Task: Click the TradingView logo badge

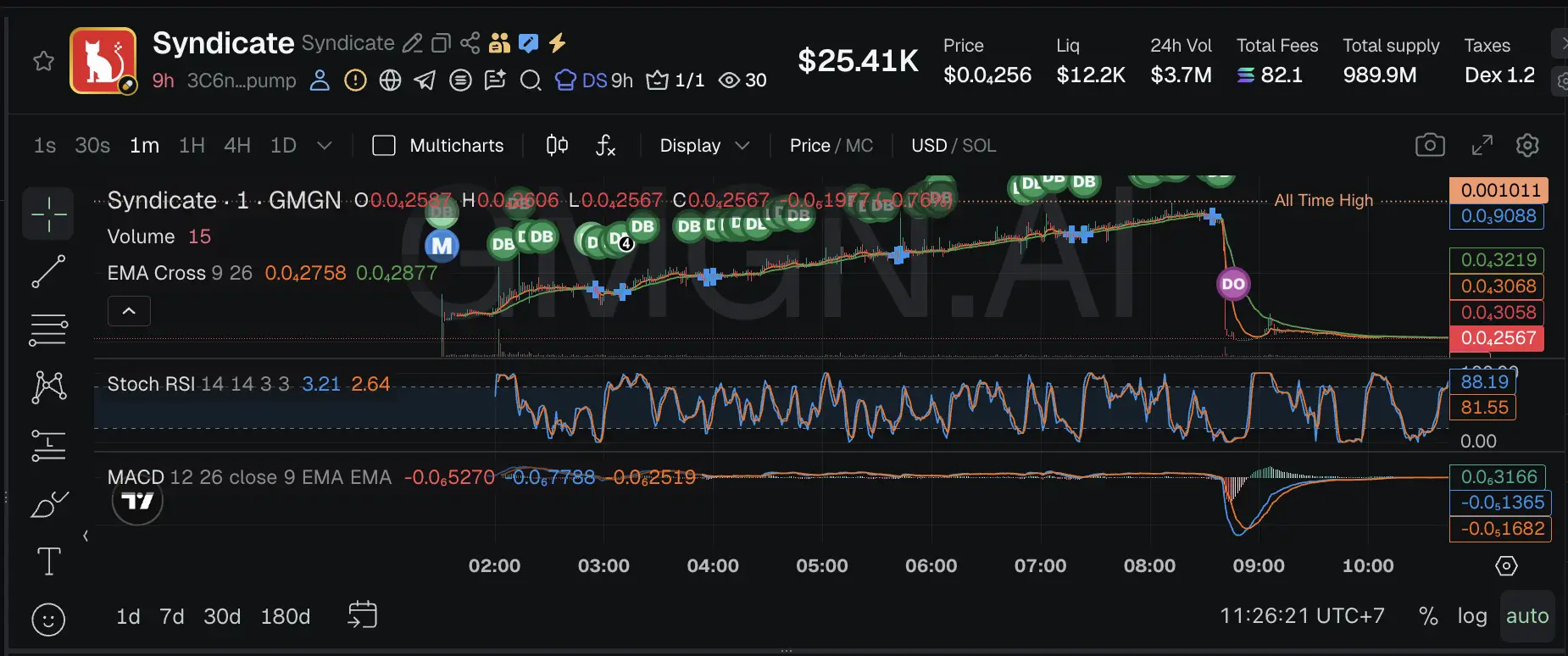Action: (x=137, y=501)
